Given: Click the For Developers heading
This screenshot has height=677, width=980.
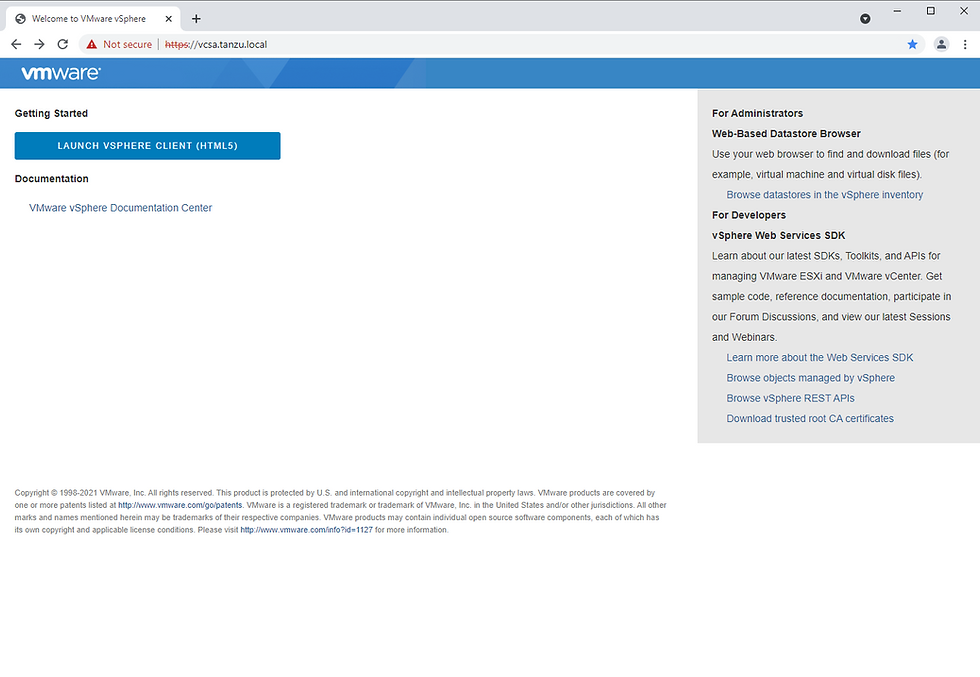Looking at the screenshot, I should (749, 215).
